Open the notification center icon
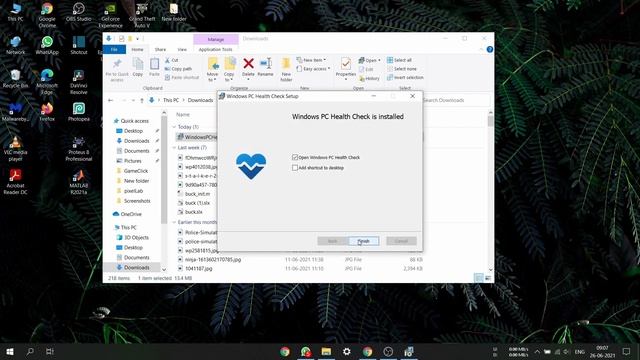This screenshot has width=640, height=360. click(627, 351)
